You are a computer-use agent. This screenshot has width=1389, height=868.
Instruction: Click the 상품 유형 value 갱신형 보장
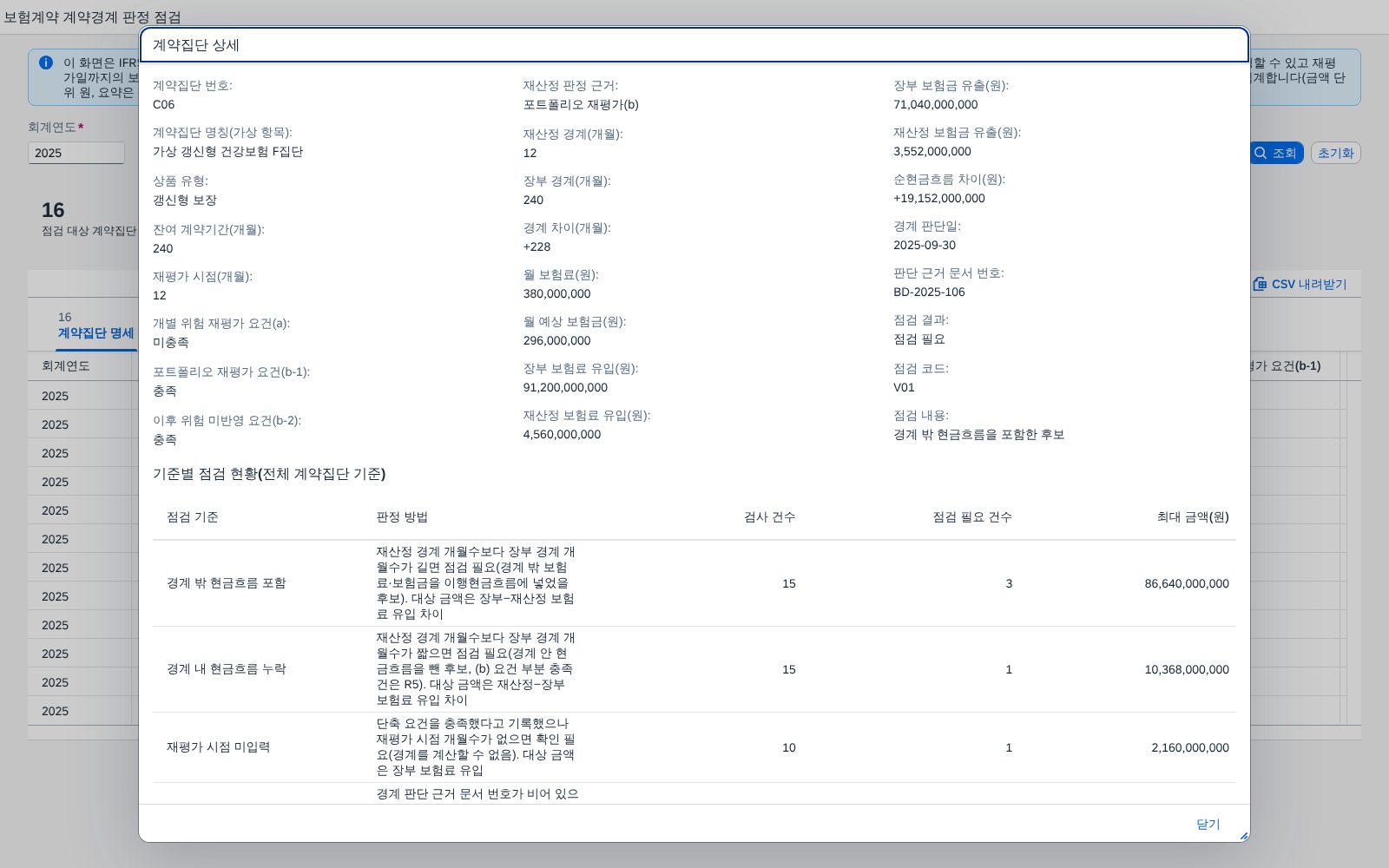tap(185, 200)
